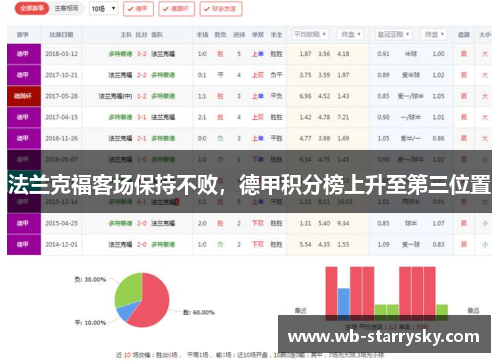Select the 全部赛事 filter tab
500x362 pixels.
tap(32, 8)
